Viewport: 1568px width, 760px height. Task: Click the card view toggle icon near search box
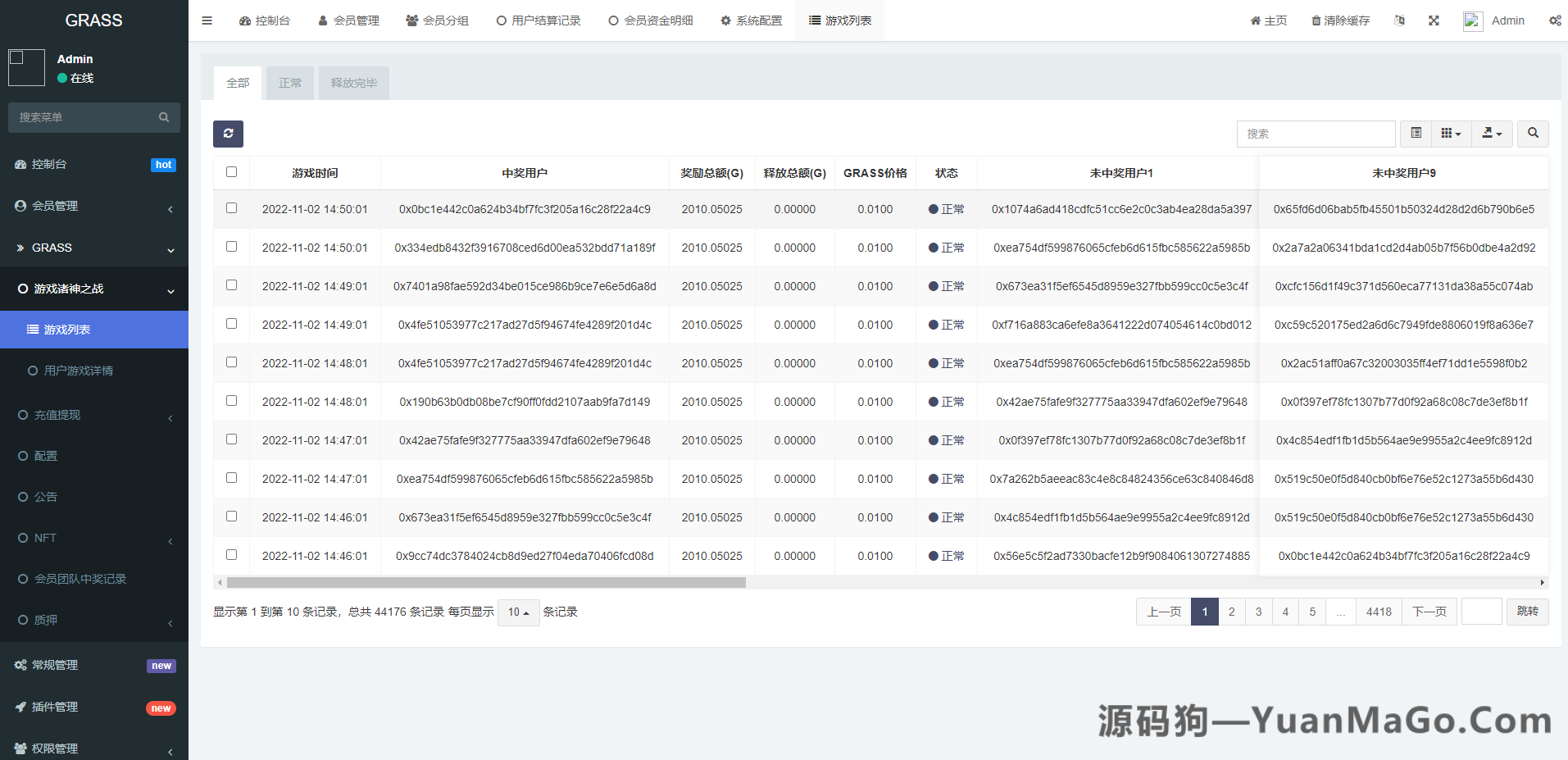[1415, 133]
